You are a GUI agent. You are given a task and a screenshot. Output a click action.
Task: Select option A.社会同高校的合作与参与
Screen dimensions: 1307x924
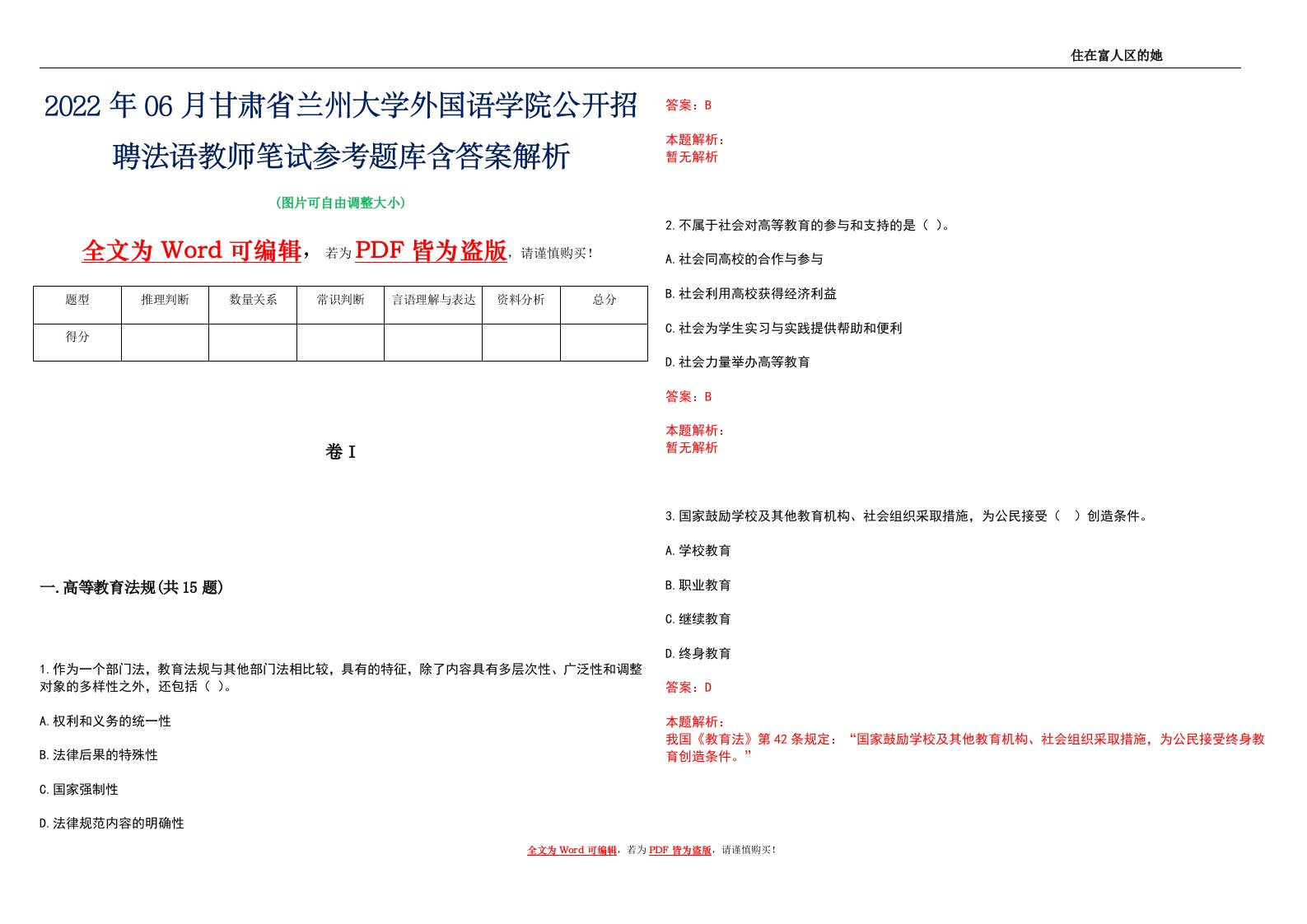point(745,259)
